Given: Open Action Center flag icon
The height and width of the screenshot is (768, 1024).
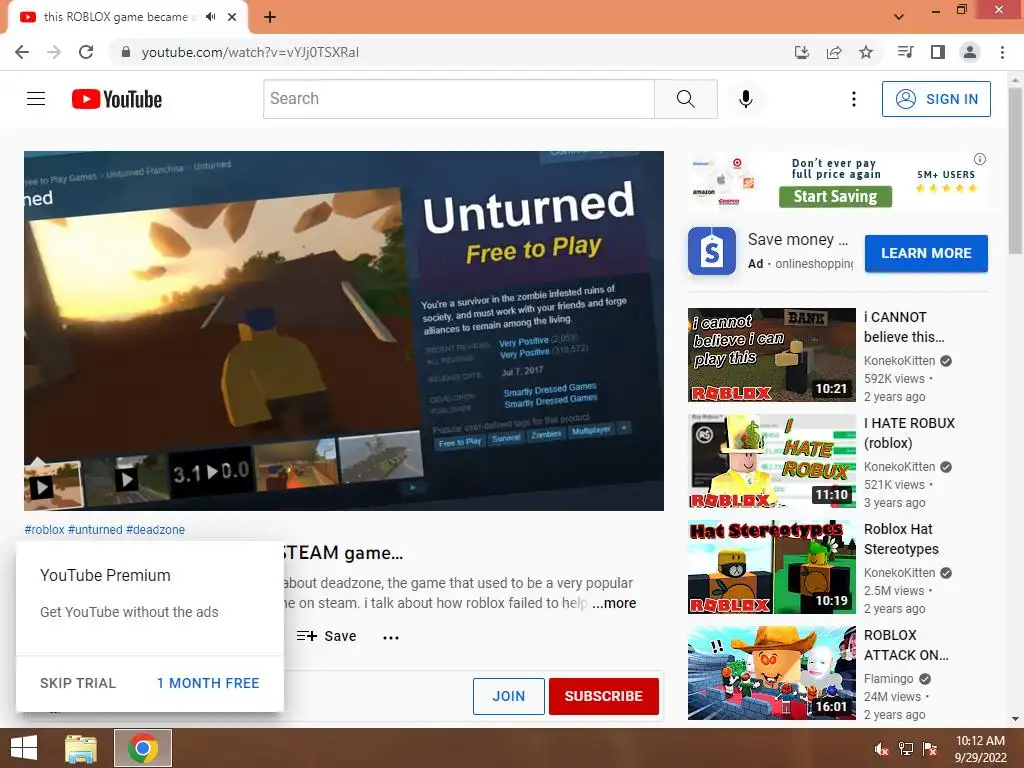Looking at the screenshot, I should [930, 749].
